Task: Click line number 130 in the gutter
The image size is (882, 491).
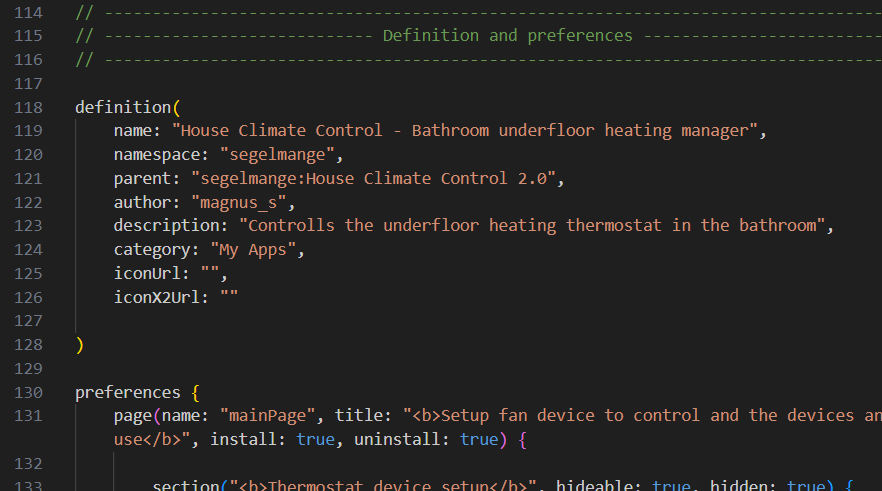Action: 28,392
